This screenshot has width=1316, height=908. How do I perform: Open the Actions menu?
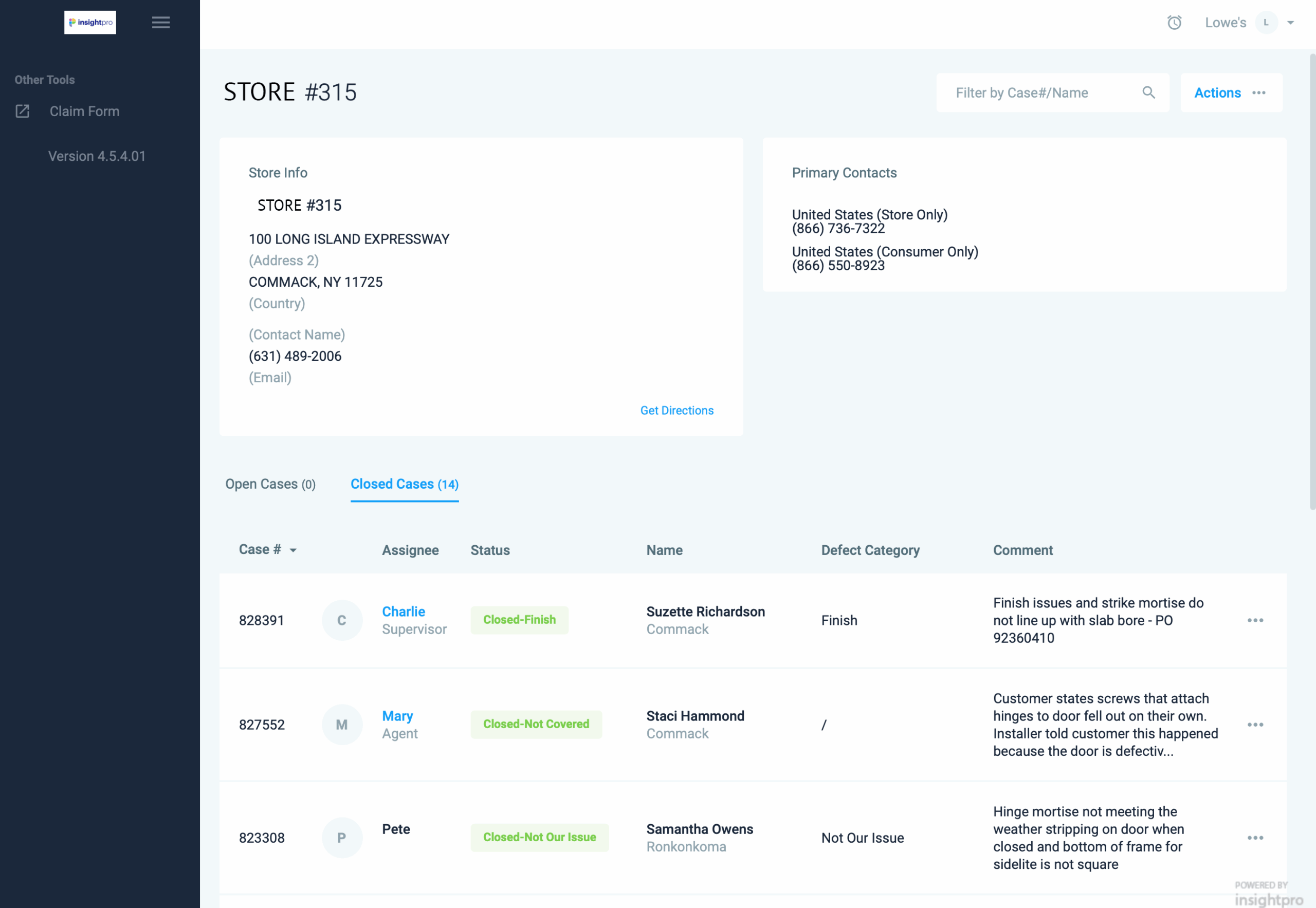pos(1230,92)
